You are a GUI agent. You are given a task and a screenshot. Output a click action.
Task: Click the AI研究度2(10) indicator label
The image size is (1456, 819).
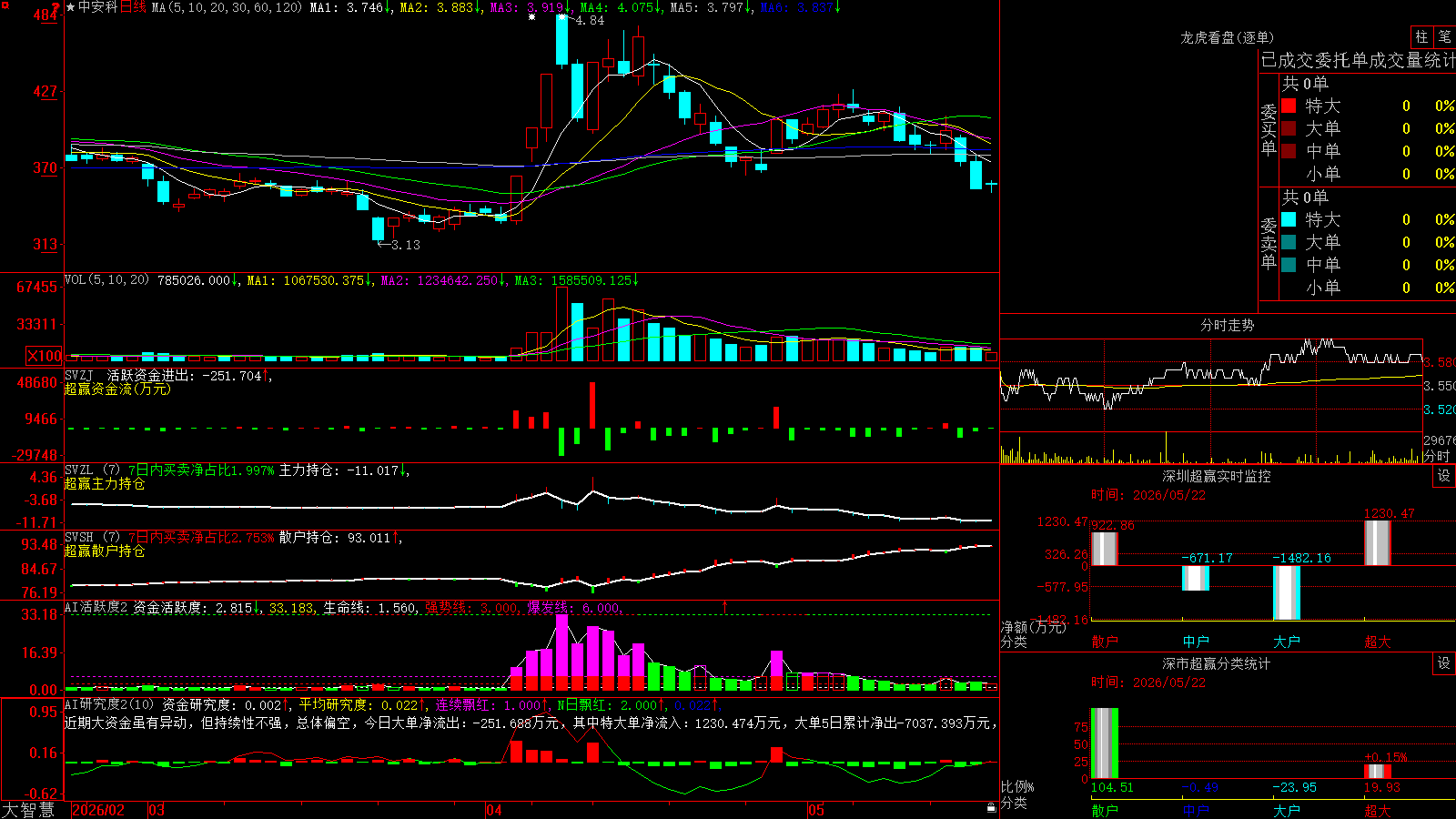click(x=110, y=704)
